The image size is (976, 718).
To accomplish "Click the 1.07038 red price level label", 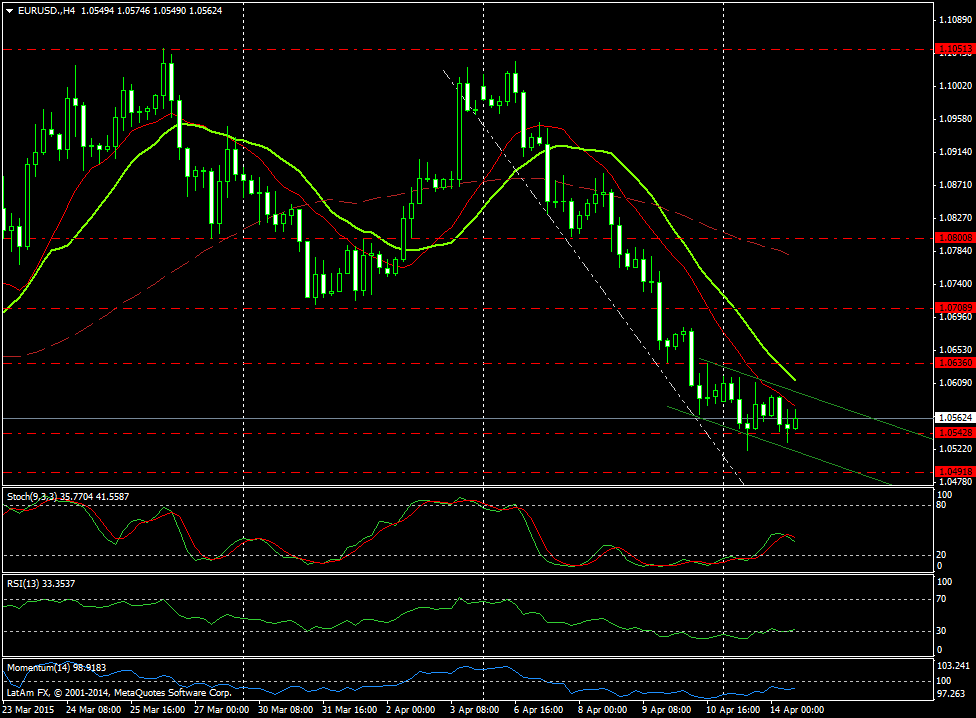I will 953,308.
